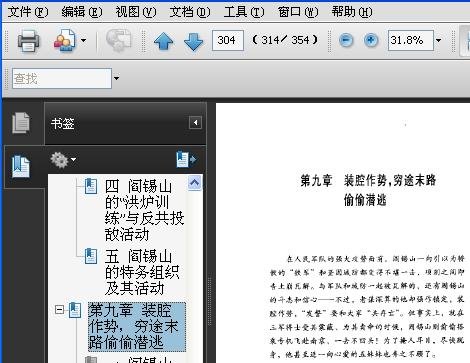Select bookmark 第九章 装腔作势，穷途末路偷偷潜逃
470x363 pixels.
point(137,327)
